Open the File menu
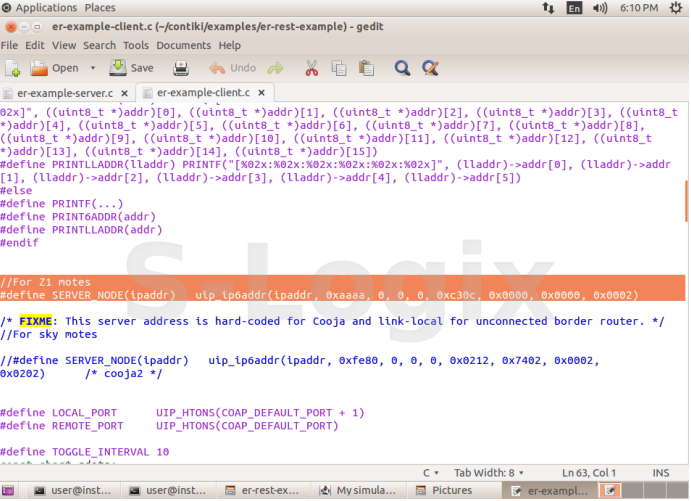Screen dimensions: 691x501 click(x=9, y=45)
